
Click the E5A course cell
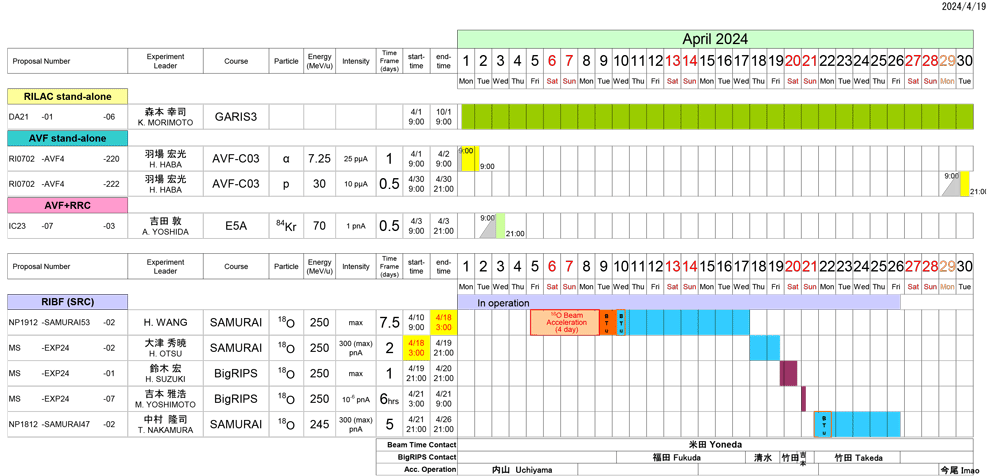236,225
